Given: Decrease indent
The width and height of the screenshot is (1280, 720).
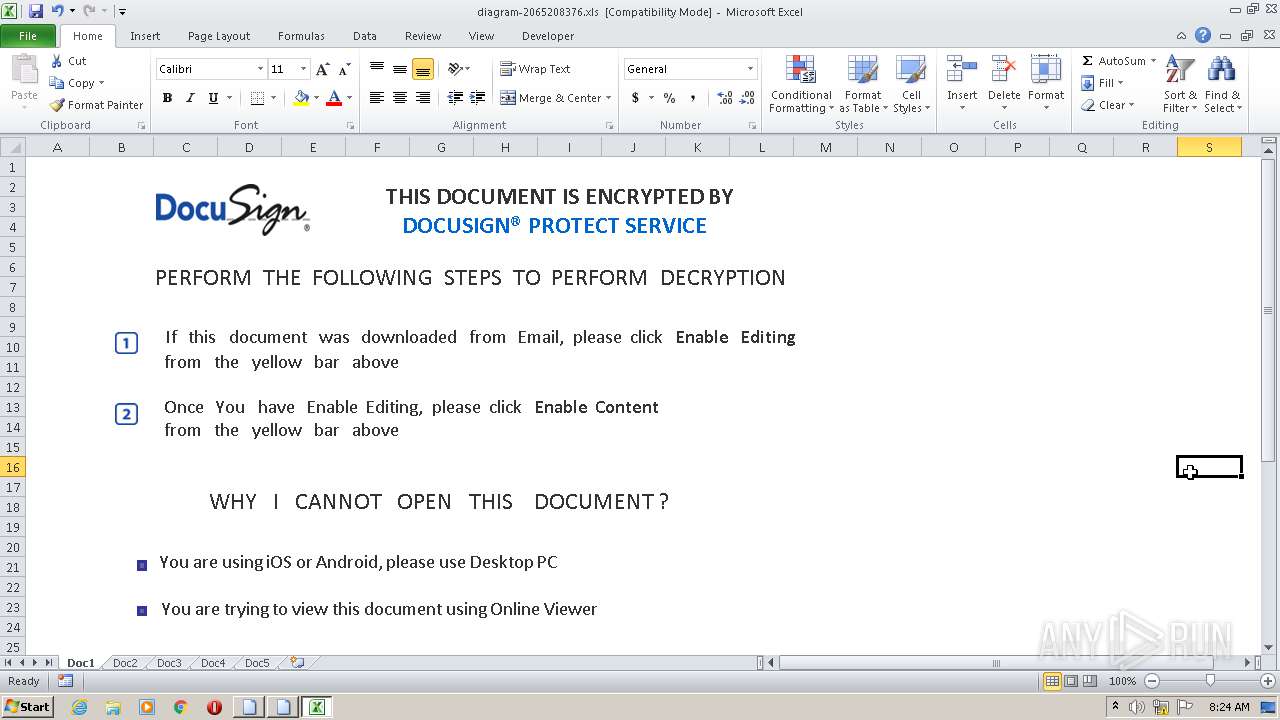Looking at the screenshot, I should [x=455, y=98].
